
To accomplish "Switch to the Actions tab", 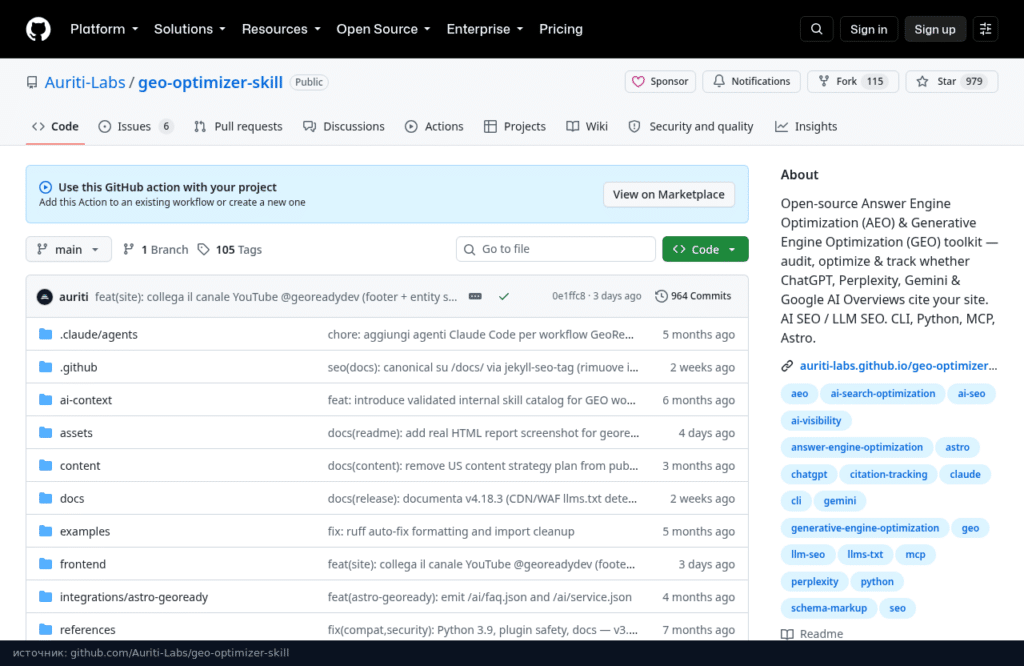I will point(434,127).
